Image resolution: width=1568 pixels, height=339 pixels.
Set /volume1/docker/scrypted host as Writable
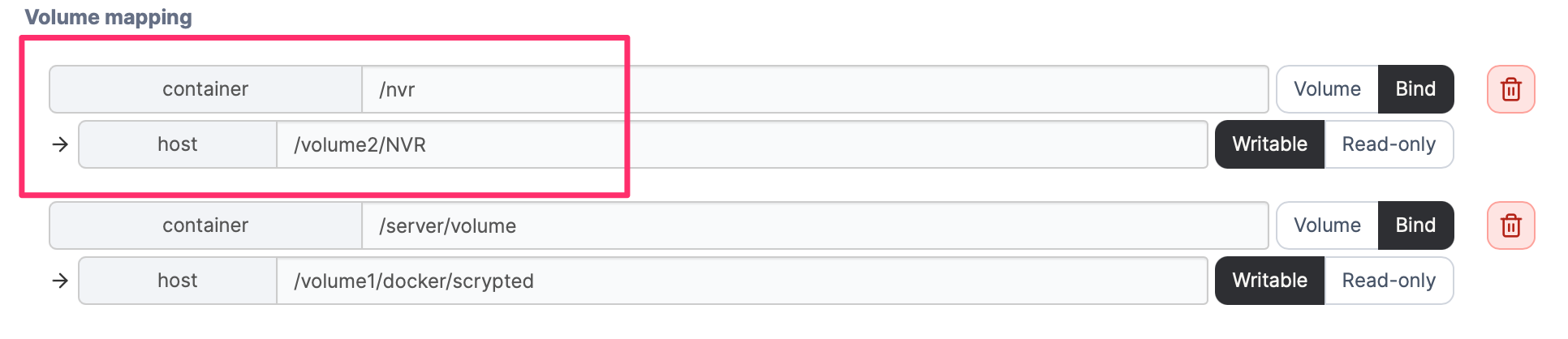click(1269, 281)
